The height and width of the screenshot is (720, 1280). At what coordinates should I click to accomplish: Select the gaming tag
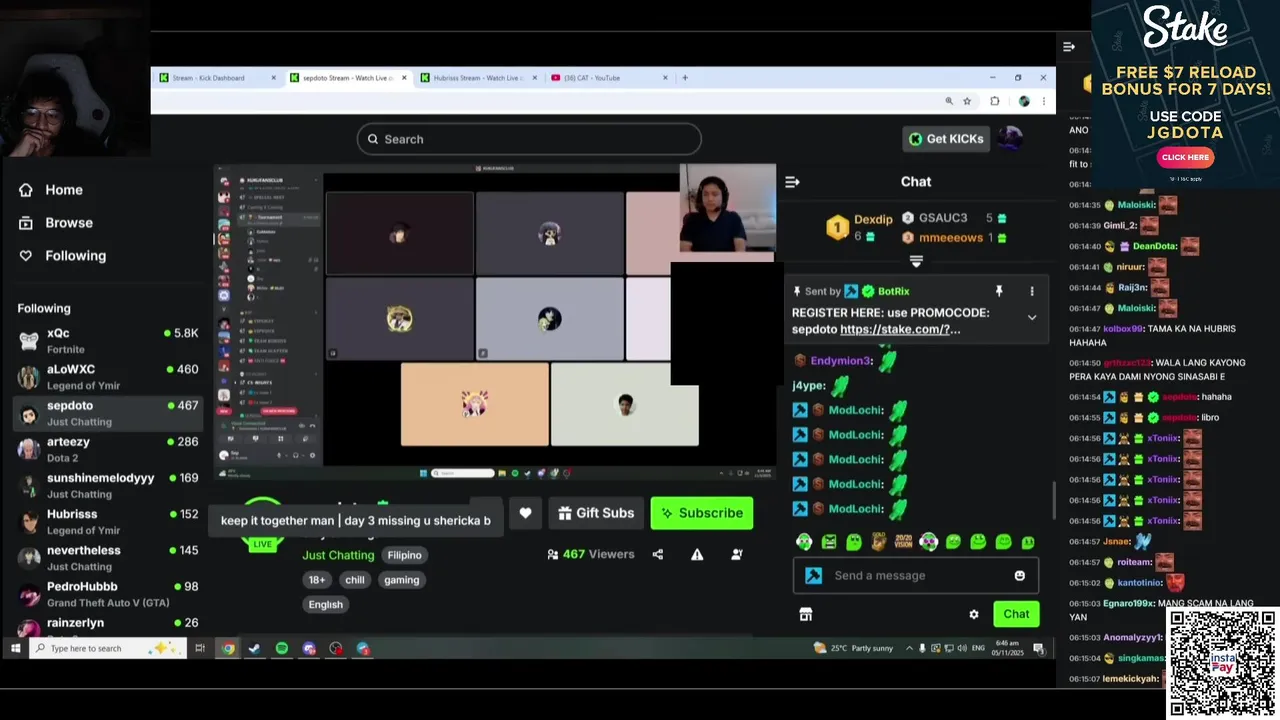point(401,580)
